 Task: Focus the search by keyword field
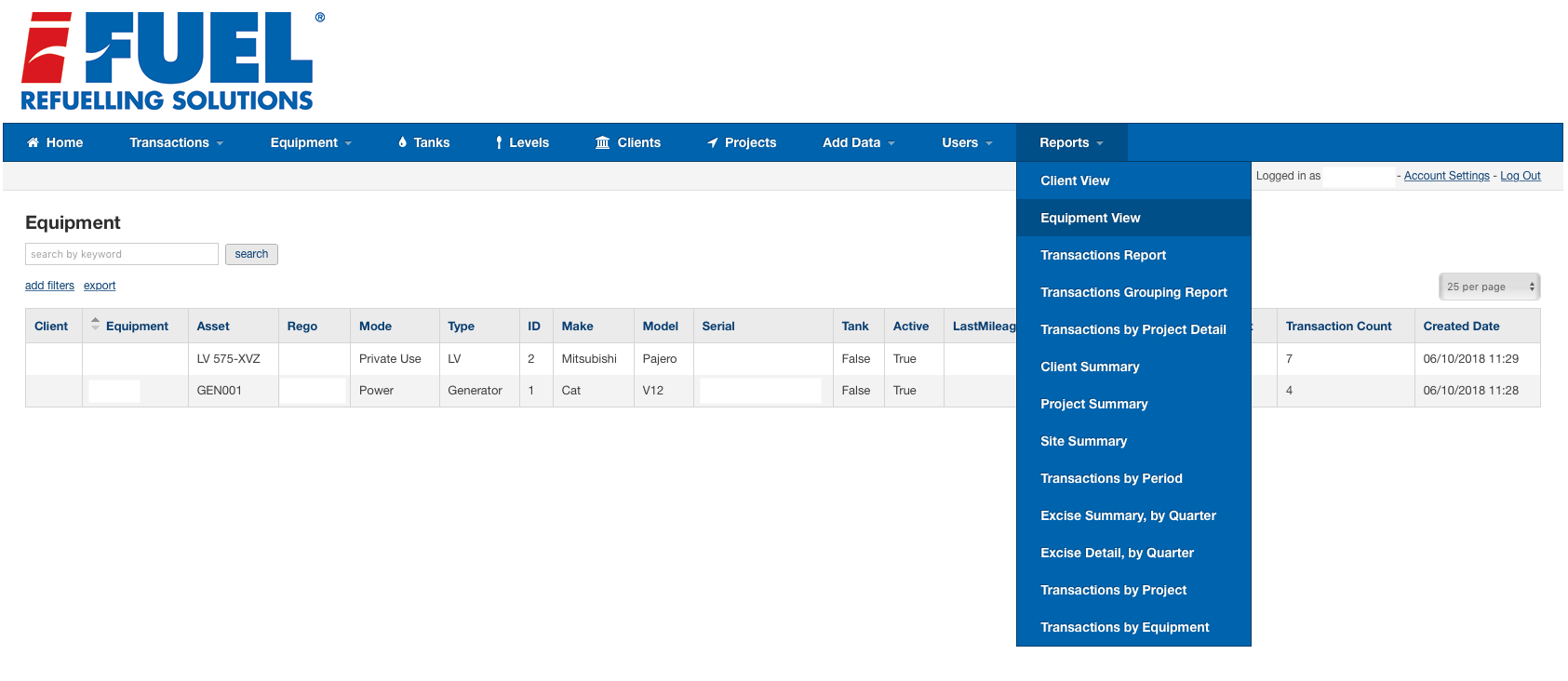tap(121, 254)
